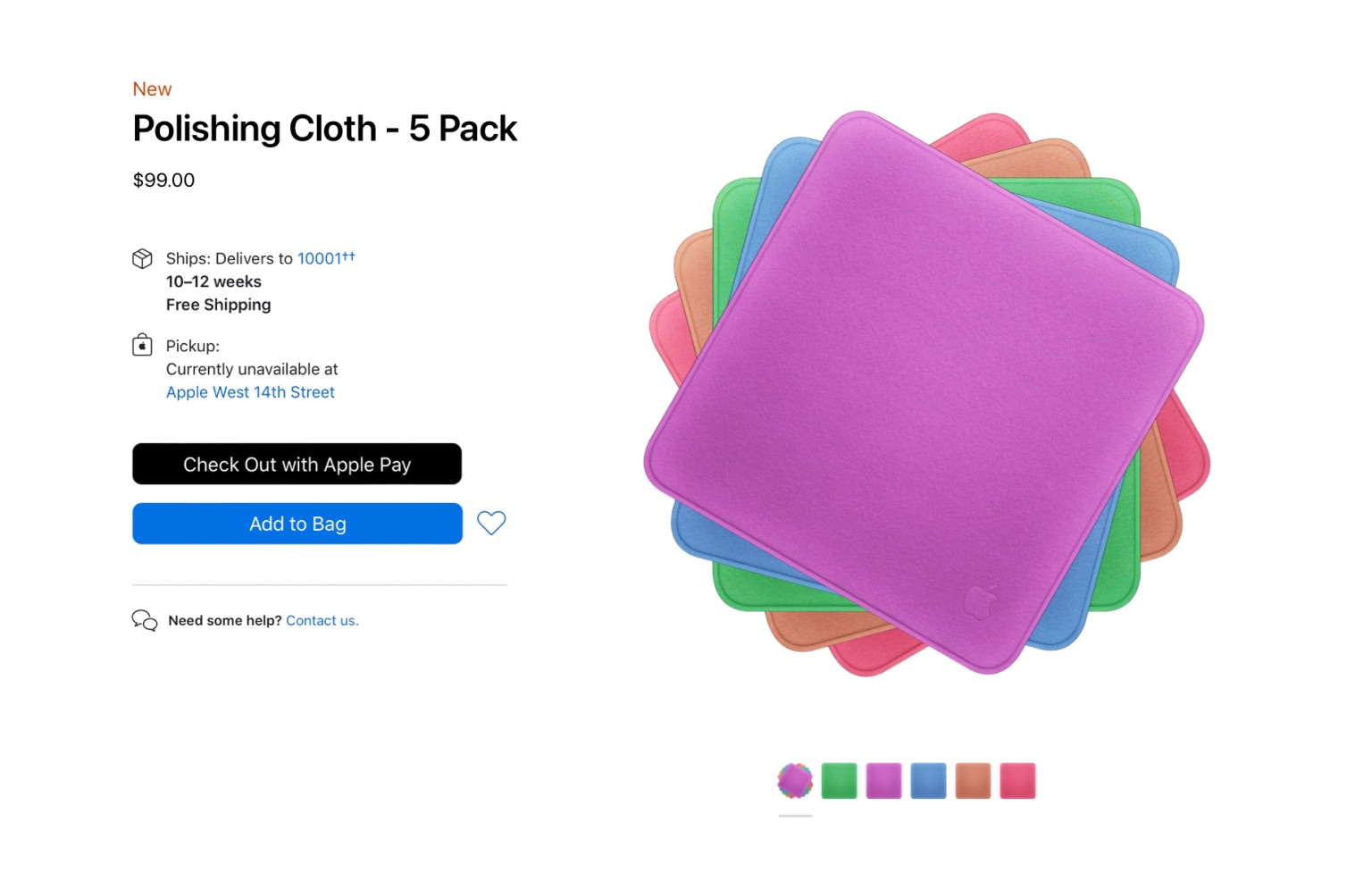This screenshot has width=1372, height=881.
Task: Click the Apple logo on the purple cloth
Action: point(980,601)
